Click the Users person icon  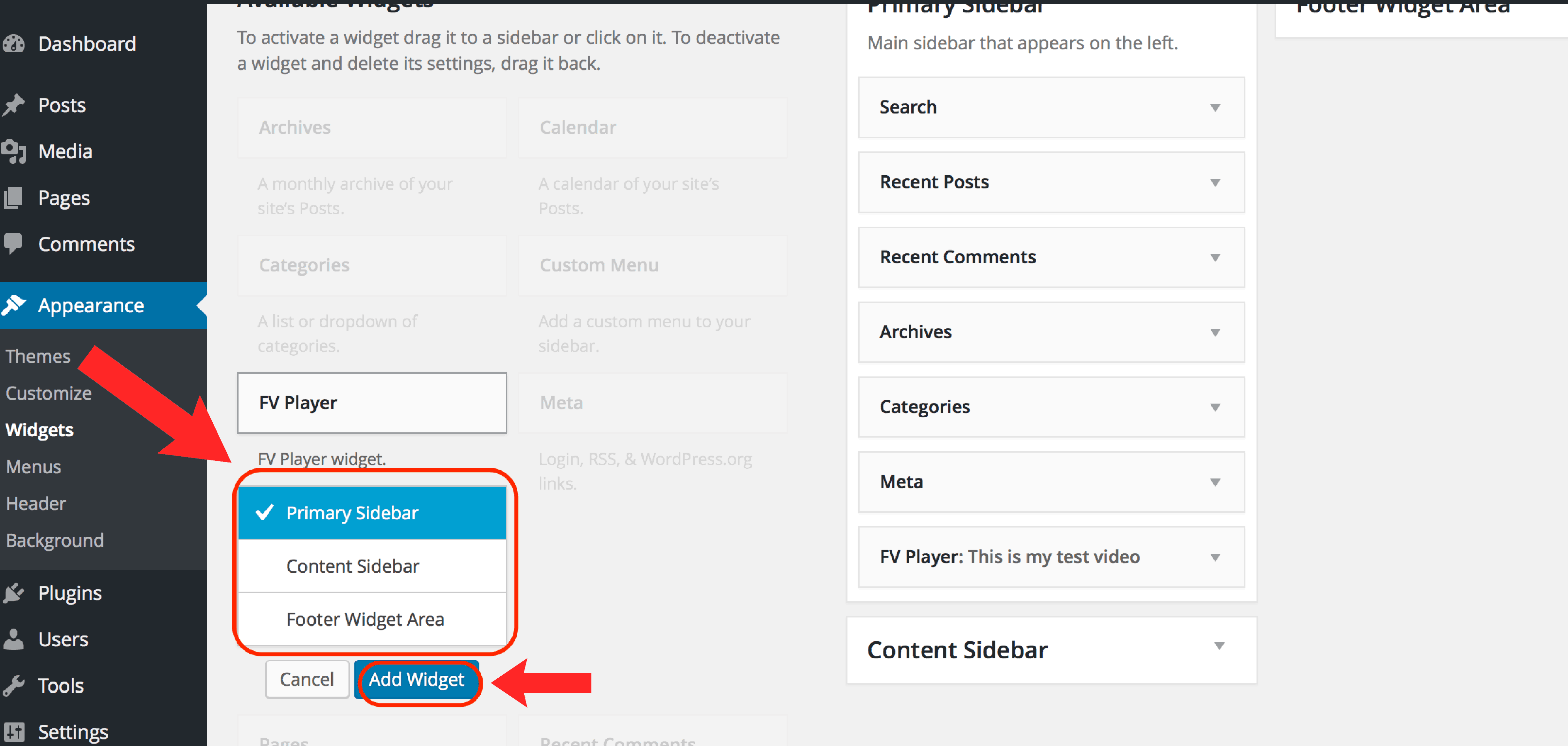pos(13,639)
